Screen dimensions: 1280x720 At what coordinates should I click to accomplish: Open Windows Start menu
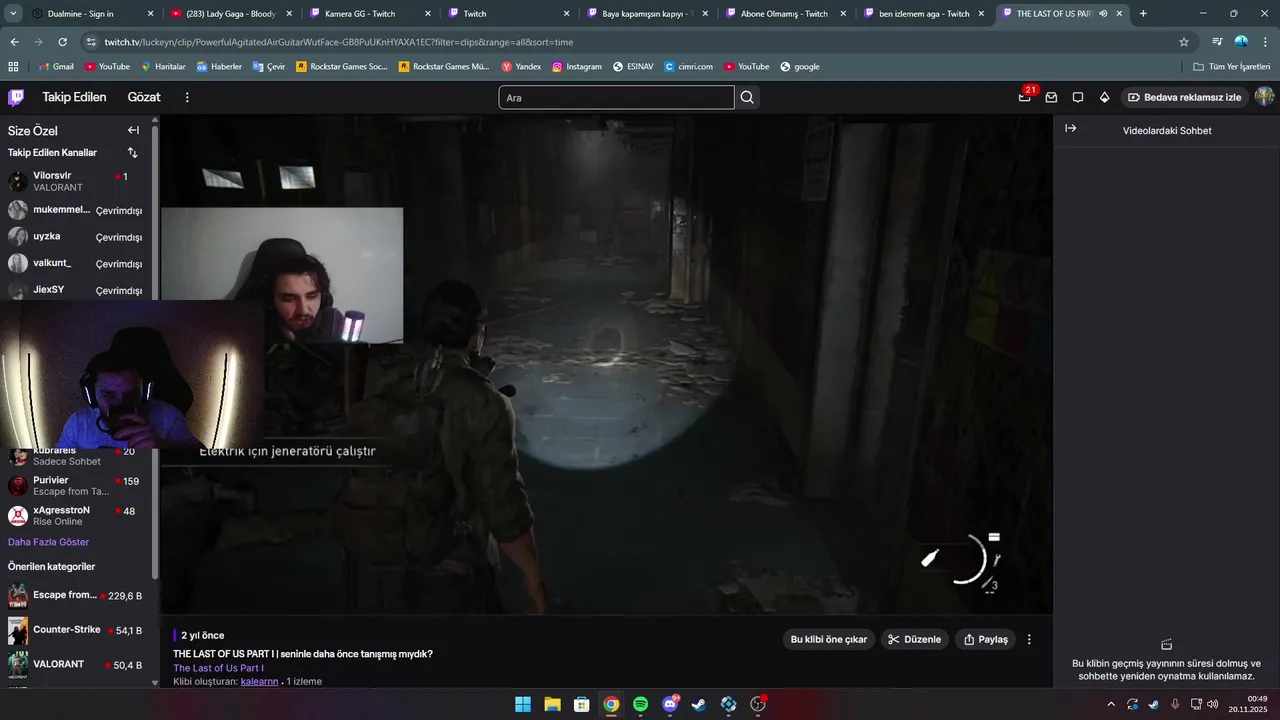click(x=523, y=704)
